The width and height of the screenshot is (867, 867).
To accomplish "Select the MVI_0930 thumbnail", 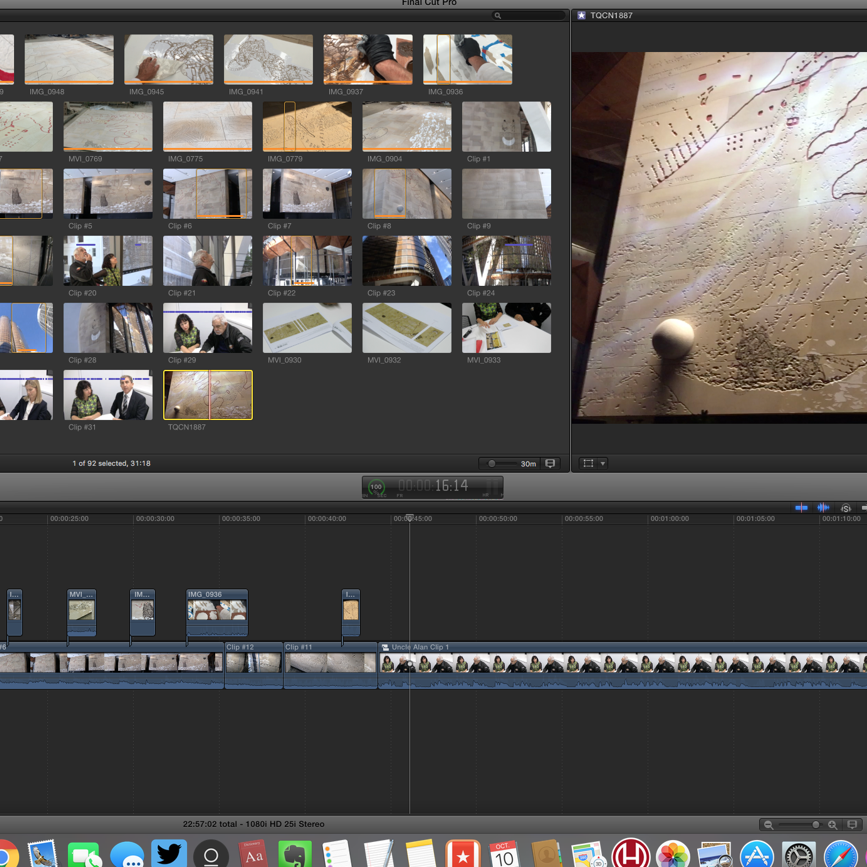I will coord(307,328).
